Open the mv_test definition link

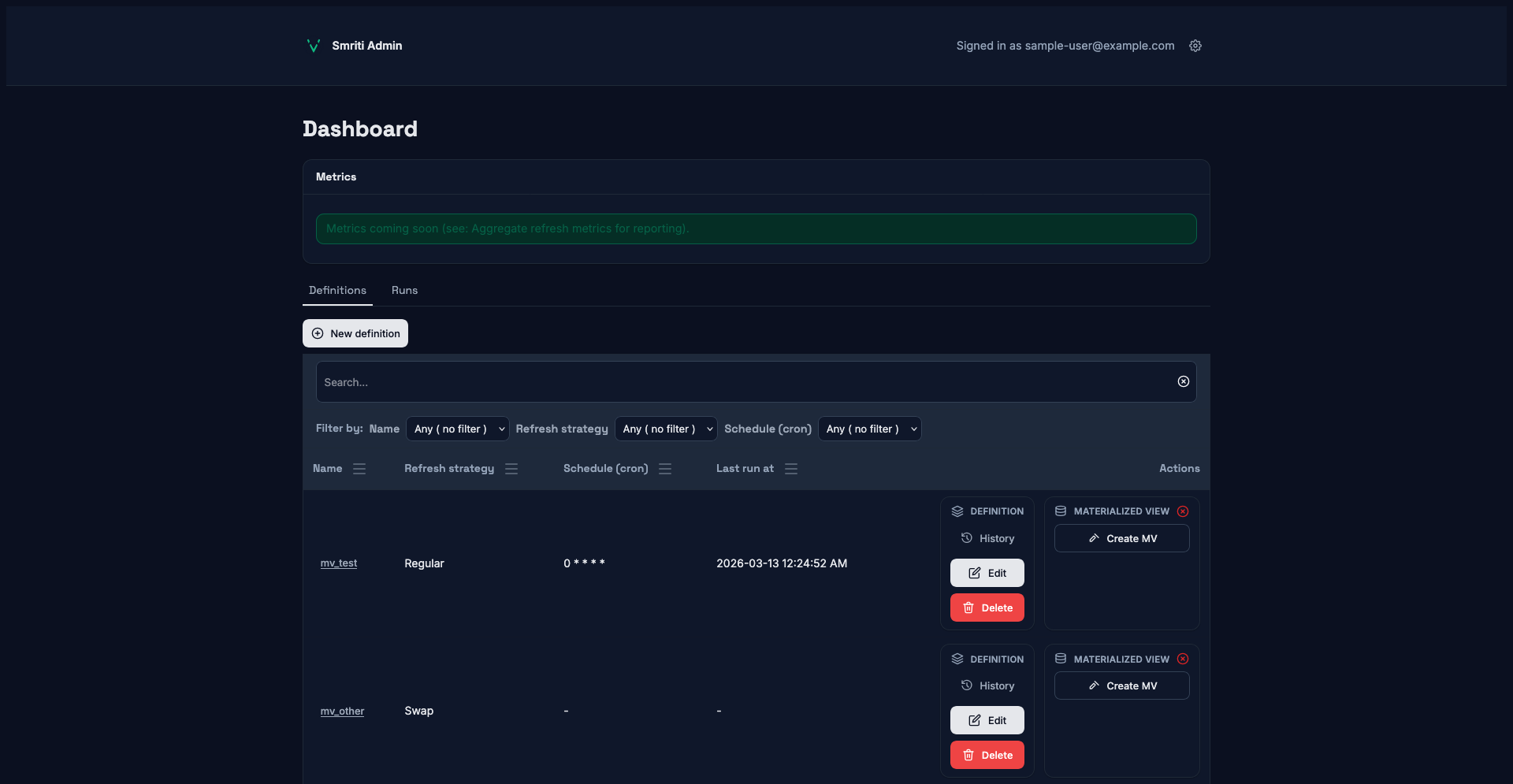[339, 563]
